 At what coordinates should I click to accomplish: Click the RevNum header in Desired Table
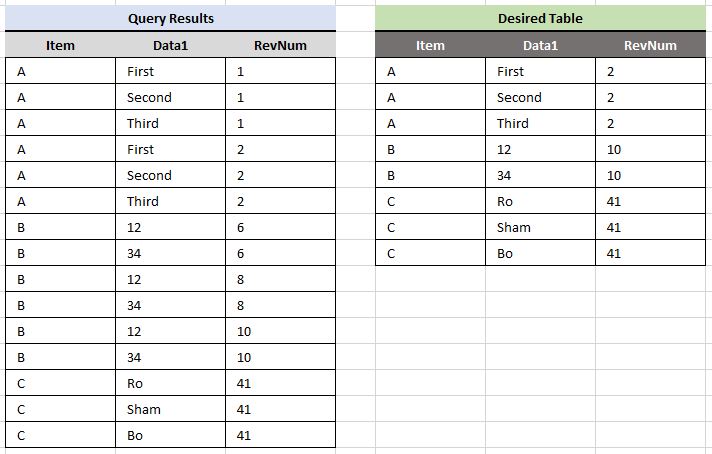coord(650,45)
